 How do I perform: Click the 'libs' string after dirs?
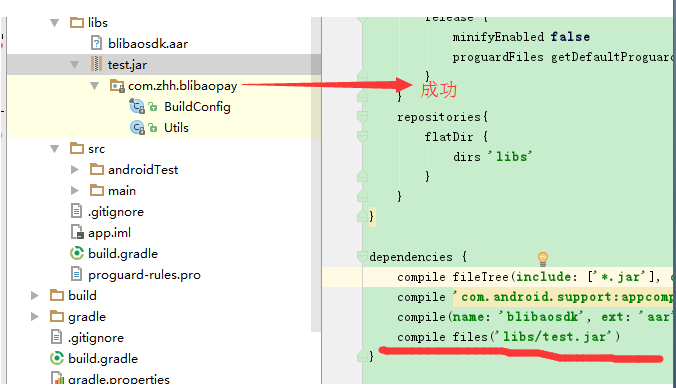(511, 156)
